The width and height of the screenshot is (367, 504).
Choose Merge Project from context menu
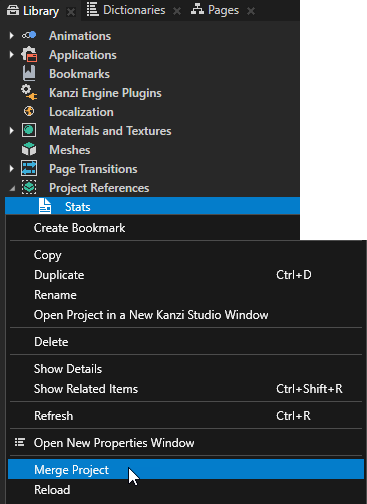pyautogui.click(x=186, y=469)
